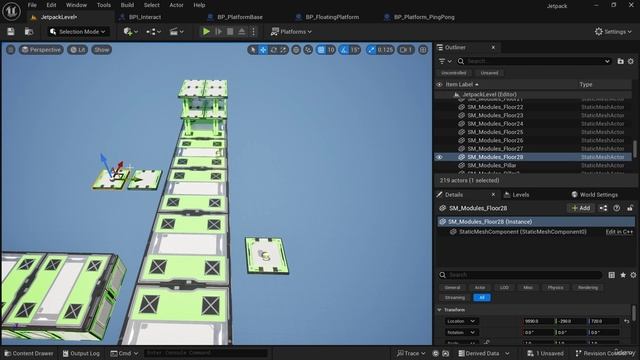
Task: Switch to the BP_FloatingPlatform tab
Action: coord(332,17)
